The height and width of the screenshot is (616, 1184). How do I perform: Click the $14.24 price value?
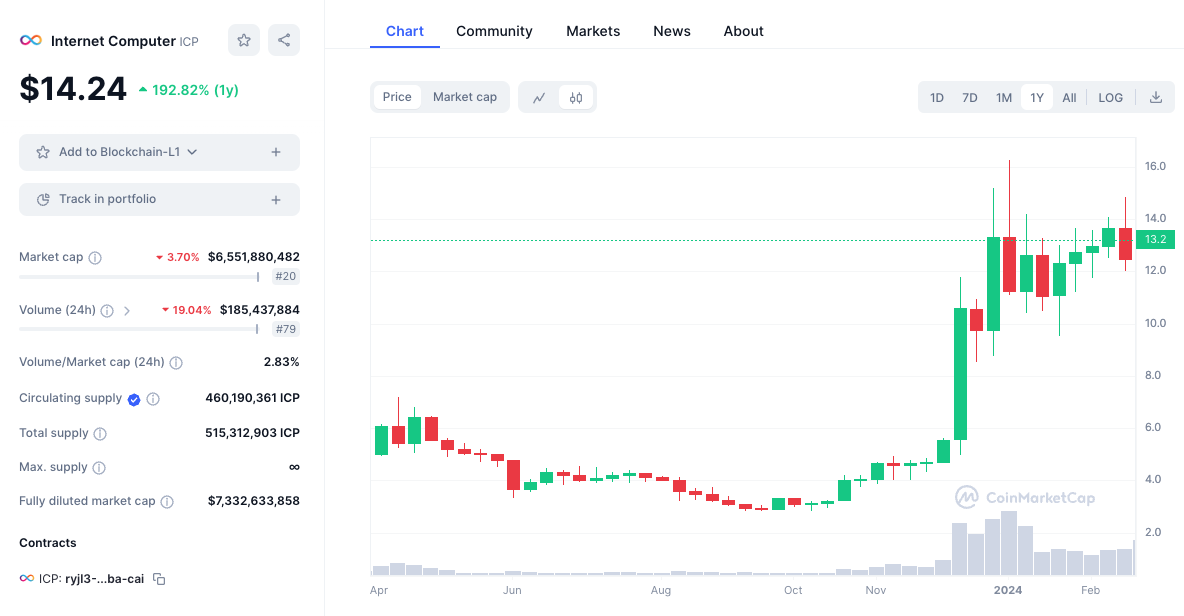(x=73, y=89)
